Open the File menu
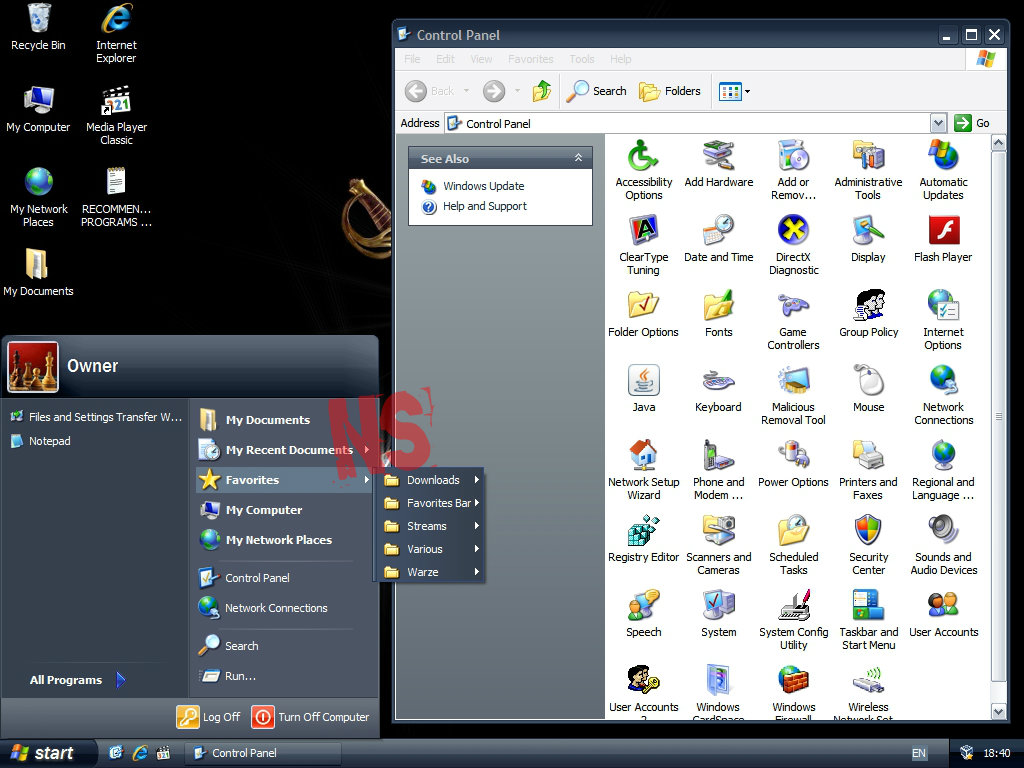Image resolution: width=1024 pixels, height=768 pixels. 412,59
